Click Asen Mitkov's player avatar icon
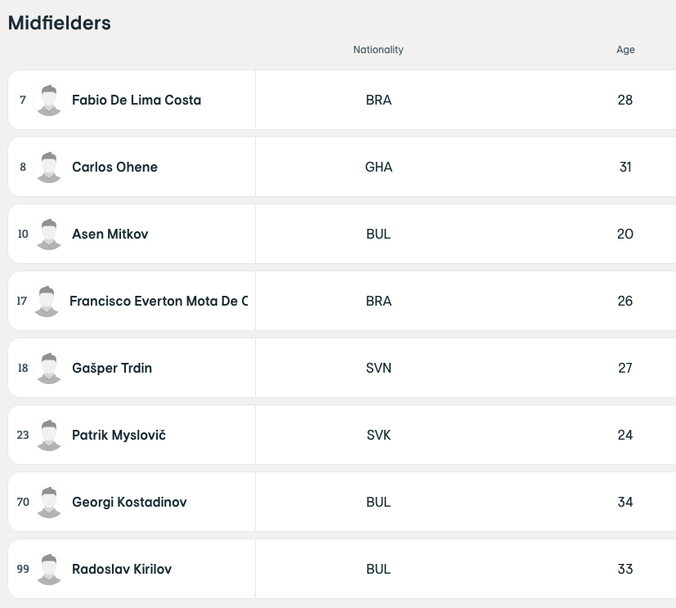The image size is (676, 608). pyautogui.click(x=49, y=234)
